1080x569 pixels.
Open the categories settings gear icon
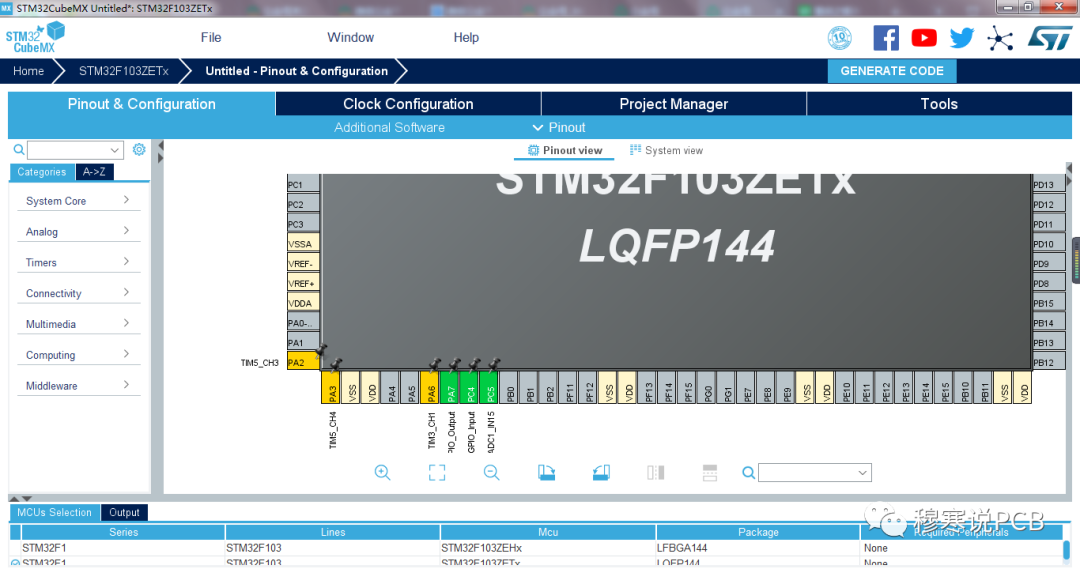(139, 149)
